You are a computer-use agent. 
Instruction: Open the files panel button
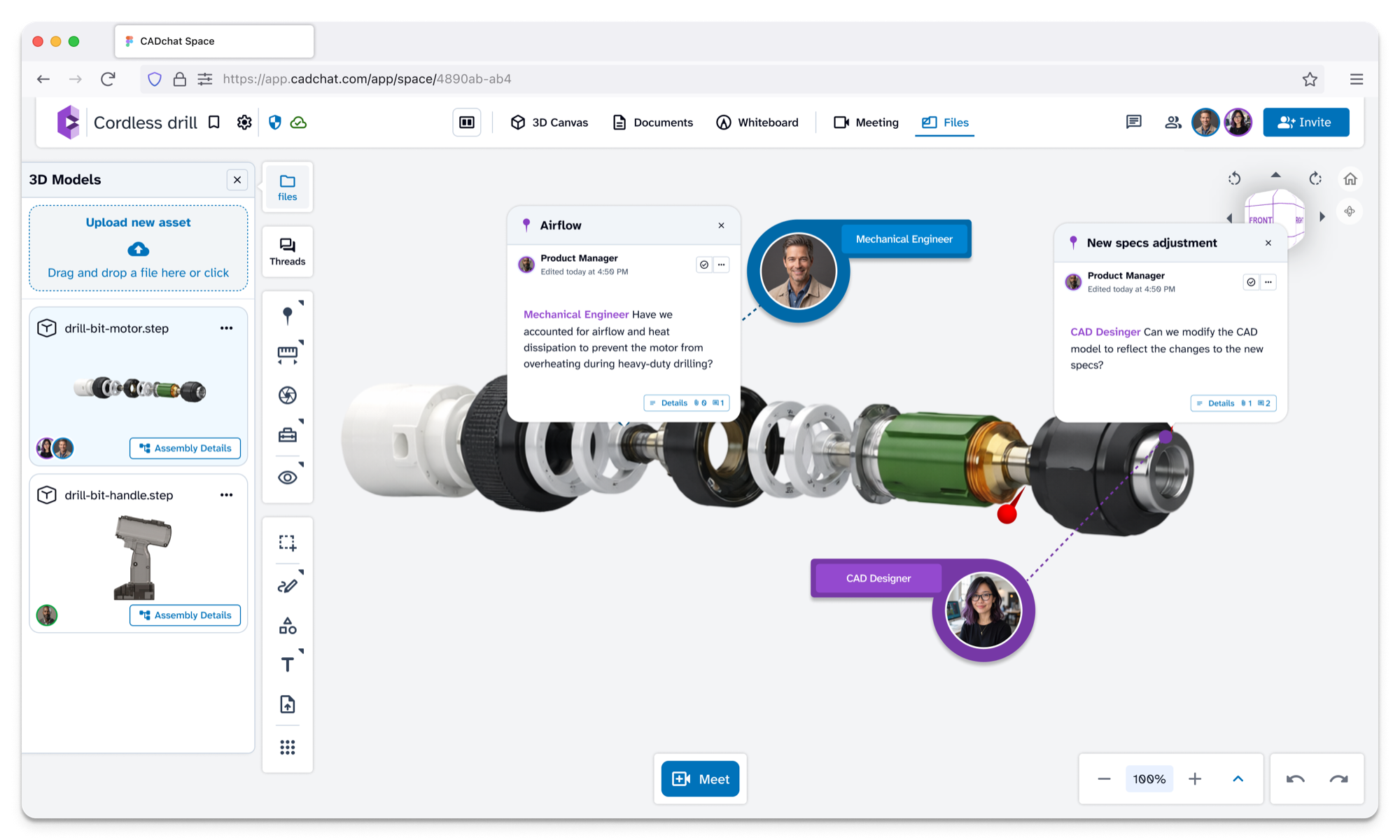point(287,188)
